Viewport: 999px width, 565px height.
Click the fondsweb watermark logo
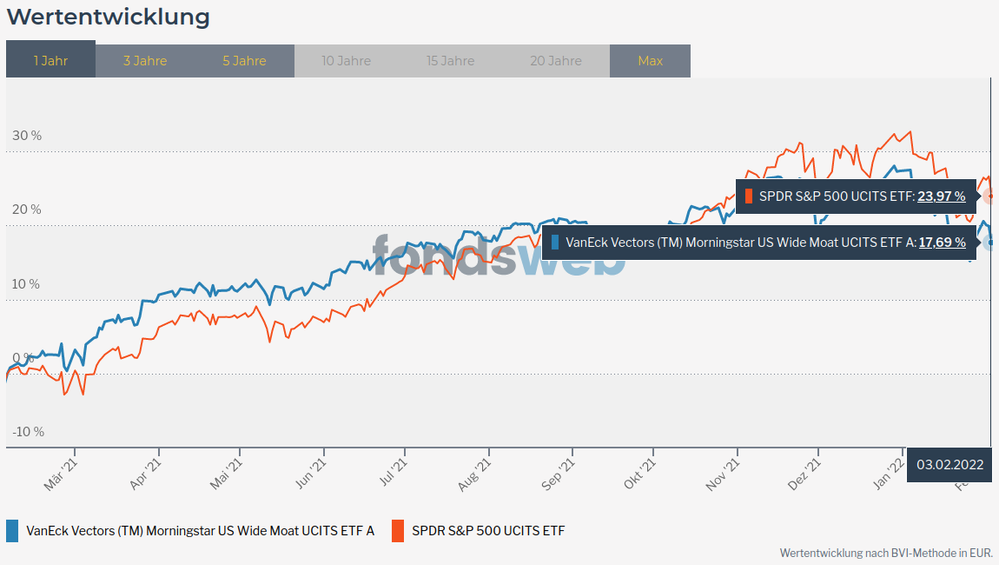pyautogui.click(x=499, y=255)
